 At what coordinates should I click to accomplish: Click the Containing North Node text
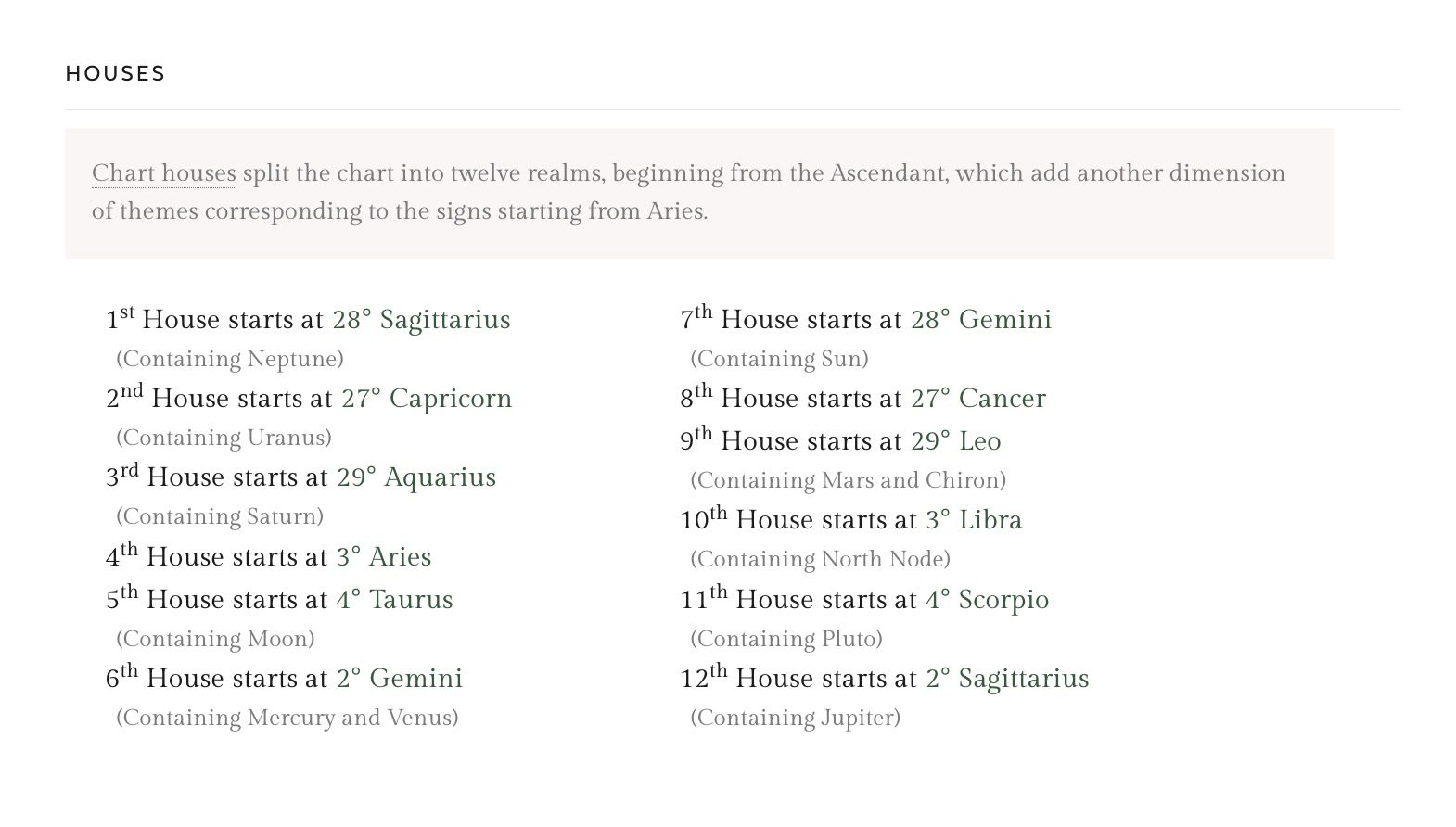tap(821, 560)
